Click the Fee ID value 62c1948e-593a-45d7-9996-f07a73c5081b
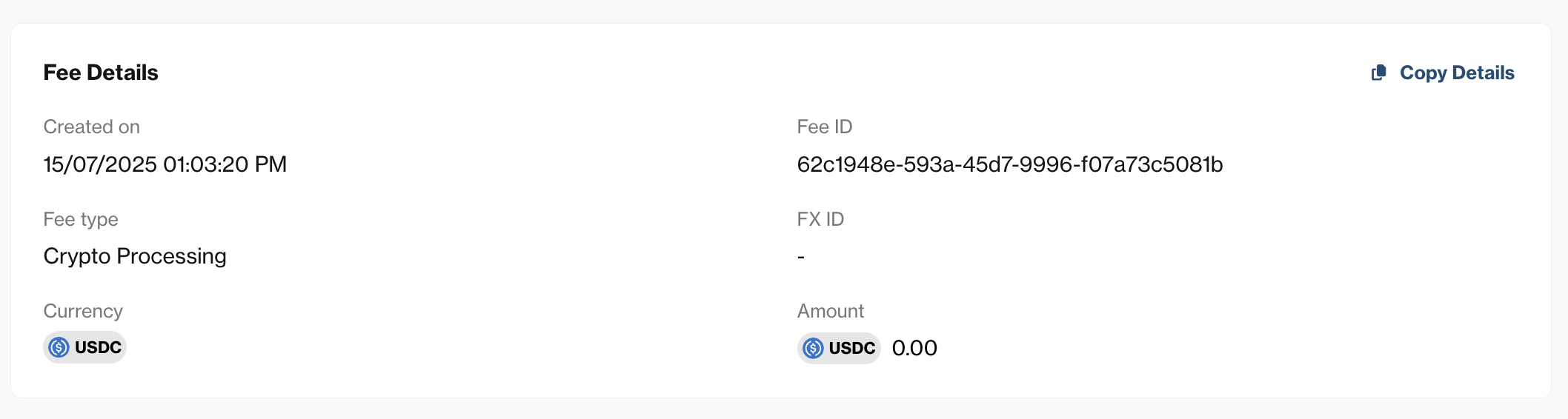This screenshot has width=1568, height=419. [1010, 164]
